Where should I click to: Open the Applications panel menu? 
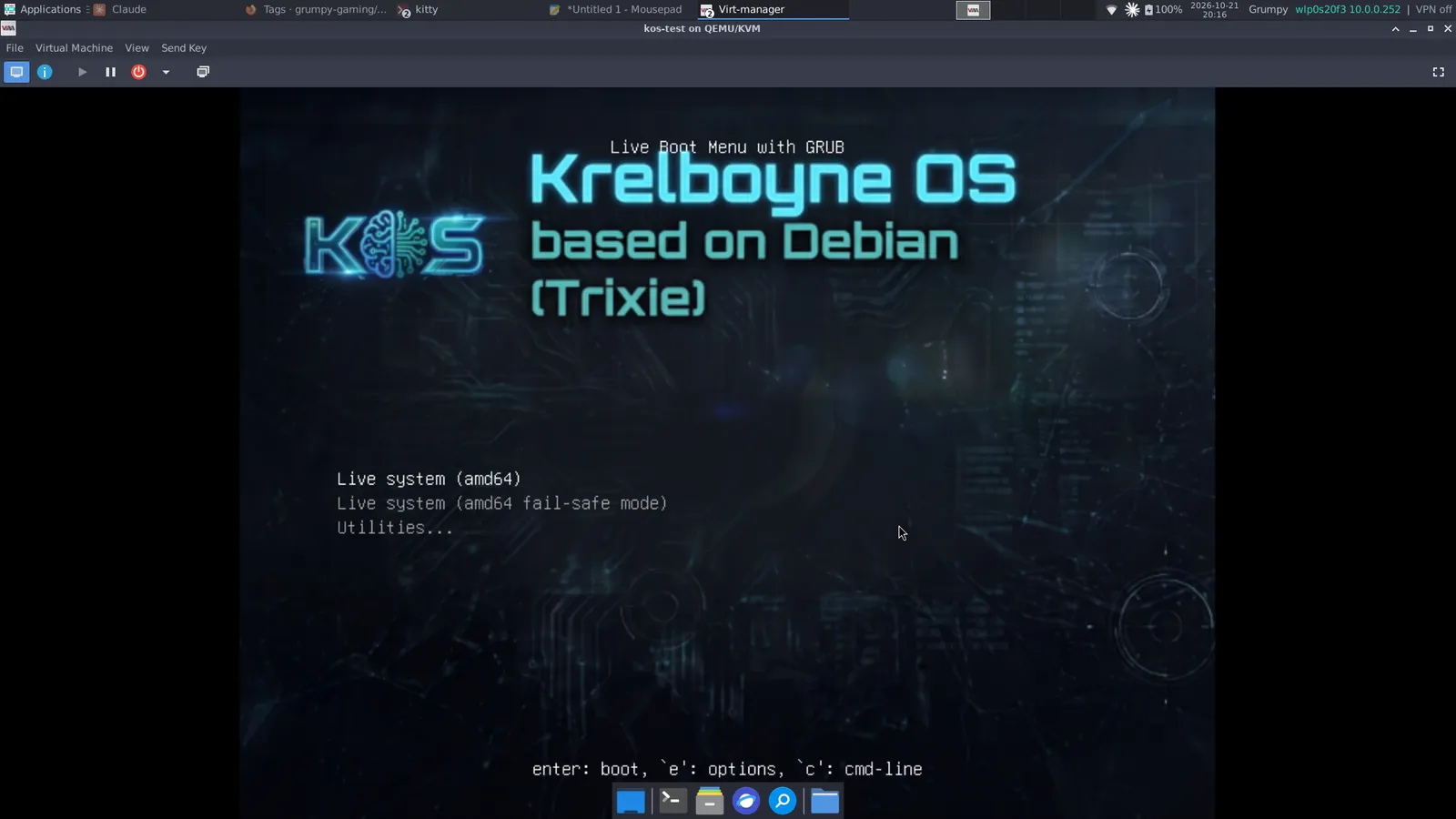click(43, 9)
